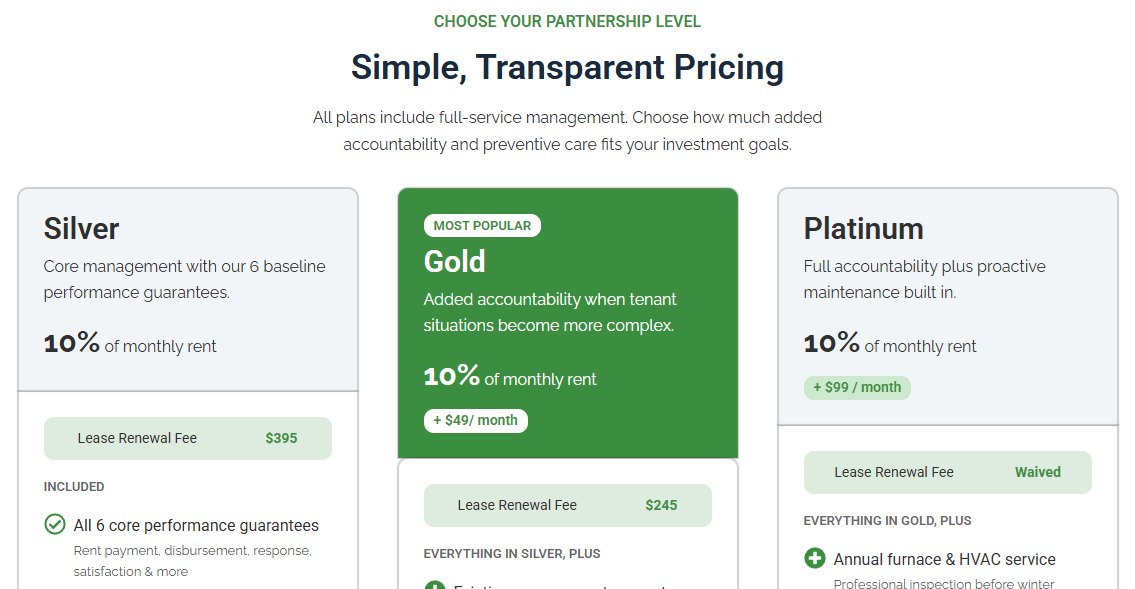
Task: Click the Gold Lease Renewal Fee $245 row
Action: pyautogui.click(x=567, y=505)
